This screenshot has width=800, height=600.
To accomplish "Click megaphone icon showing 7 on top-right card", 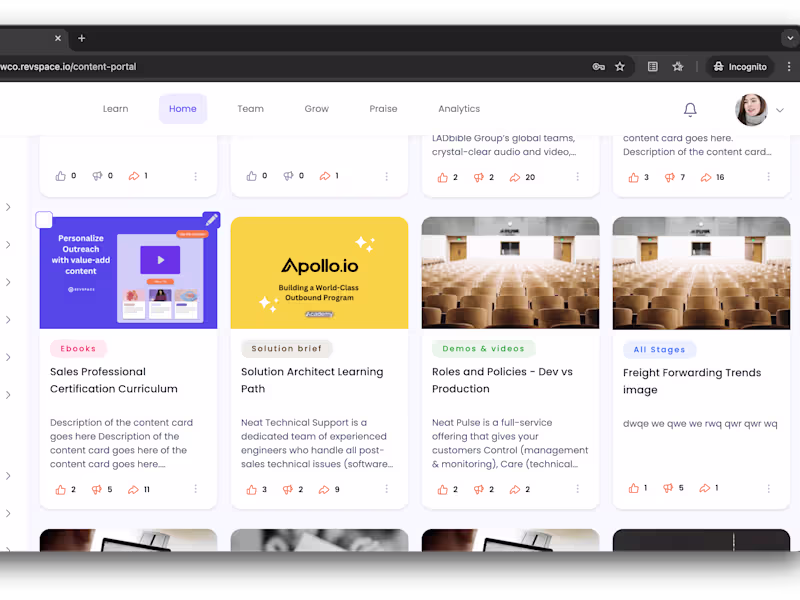I will (x=669, y=178).
